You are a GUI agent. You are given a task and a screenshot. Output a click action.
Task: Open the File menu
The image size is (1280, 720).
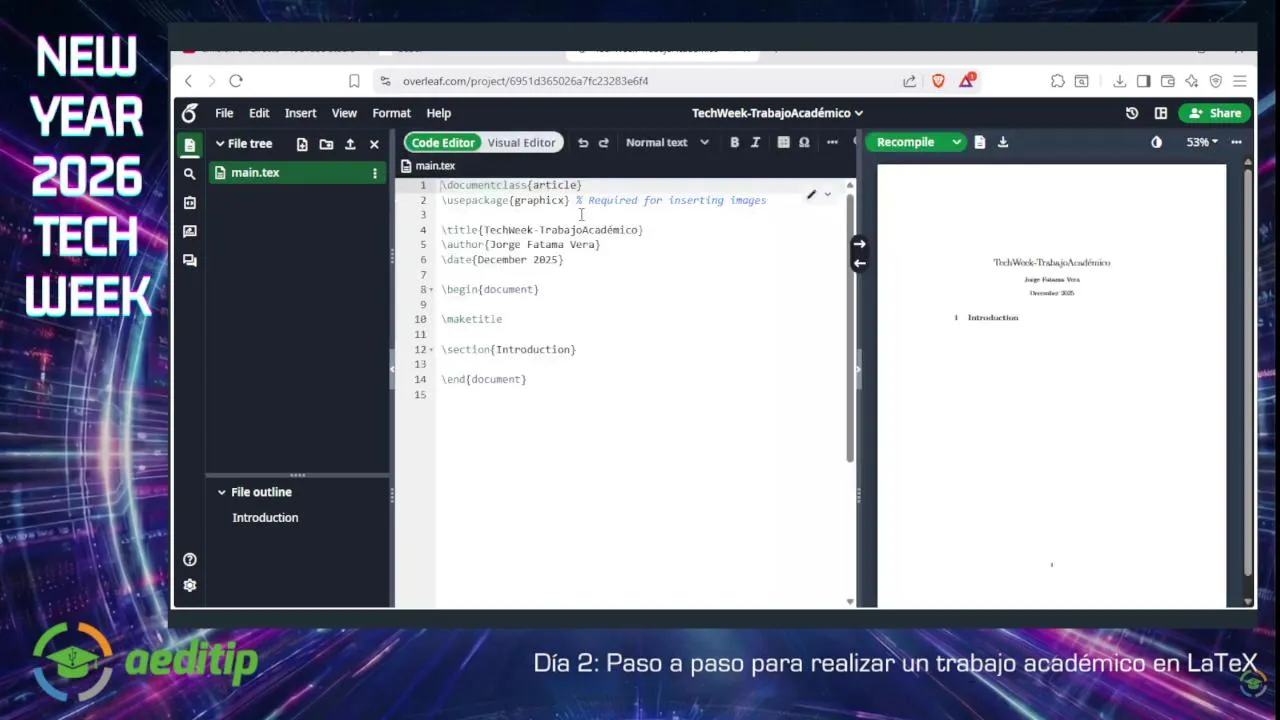tap(224, 113)
